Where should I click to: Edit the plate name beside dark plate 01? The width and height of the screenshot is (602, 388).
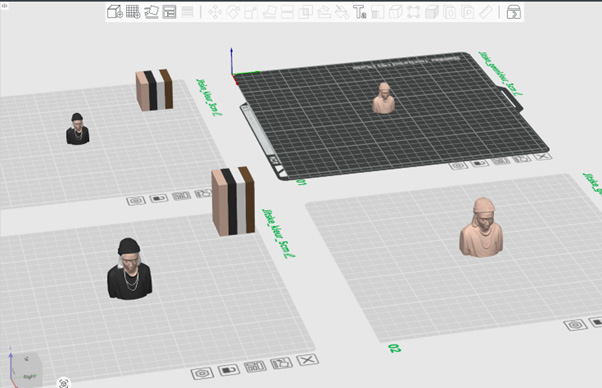(500, 73)
